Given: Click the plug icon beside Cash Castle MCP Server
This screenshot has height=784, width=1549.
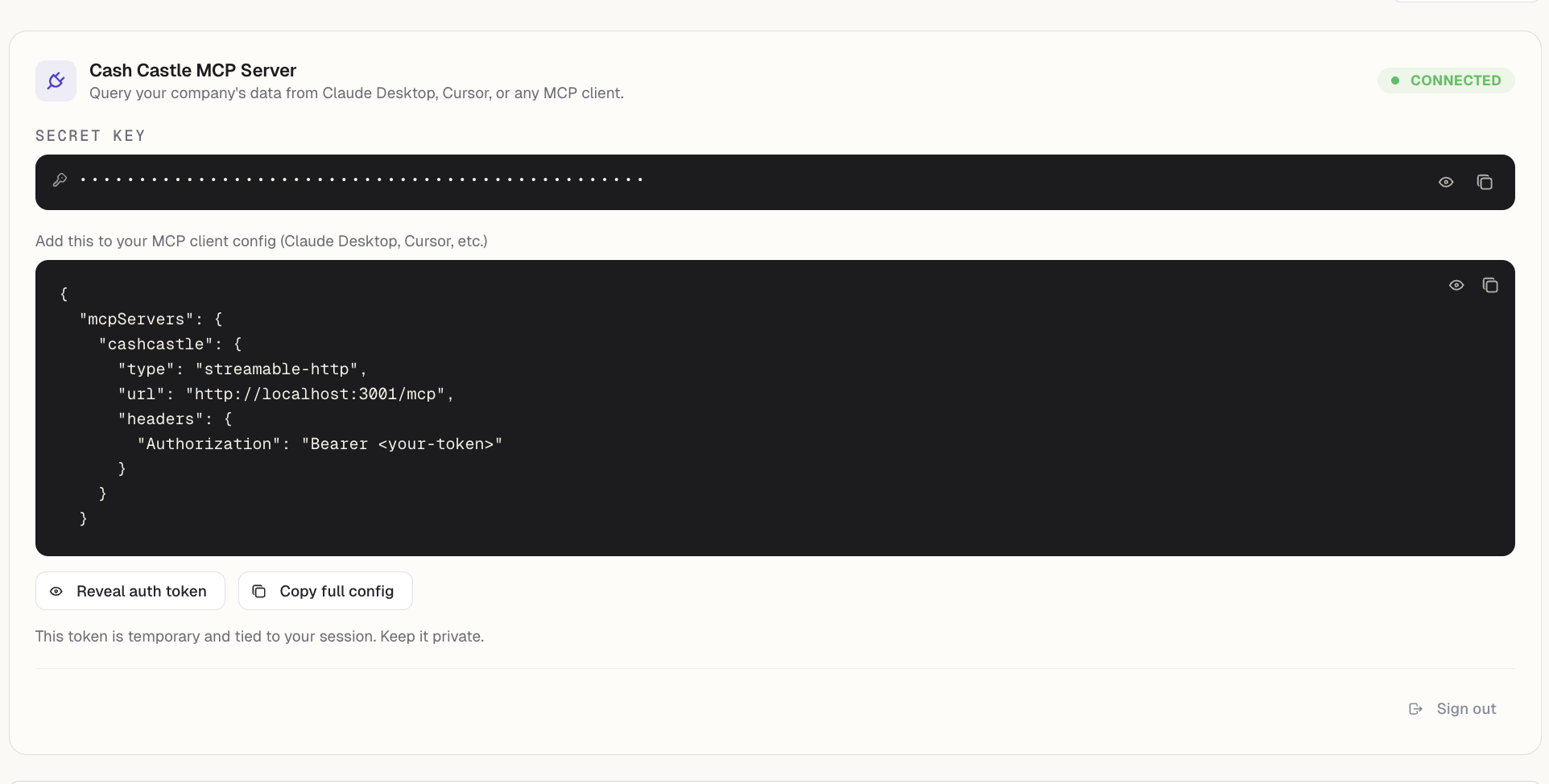Looking at the screenshot, I should 56,80.
